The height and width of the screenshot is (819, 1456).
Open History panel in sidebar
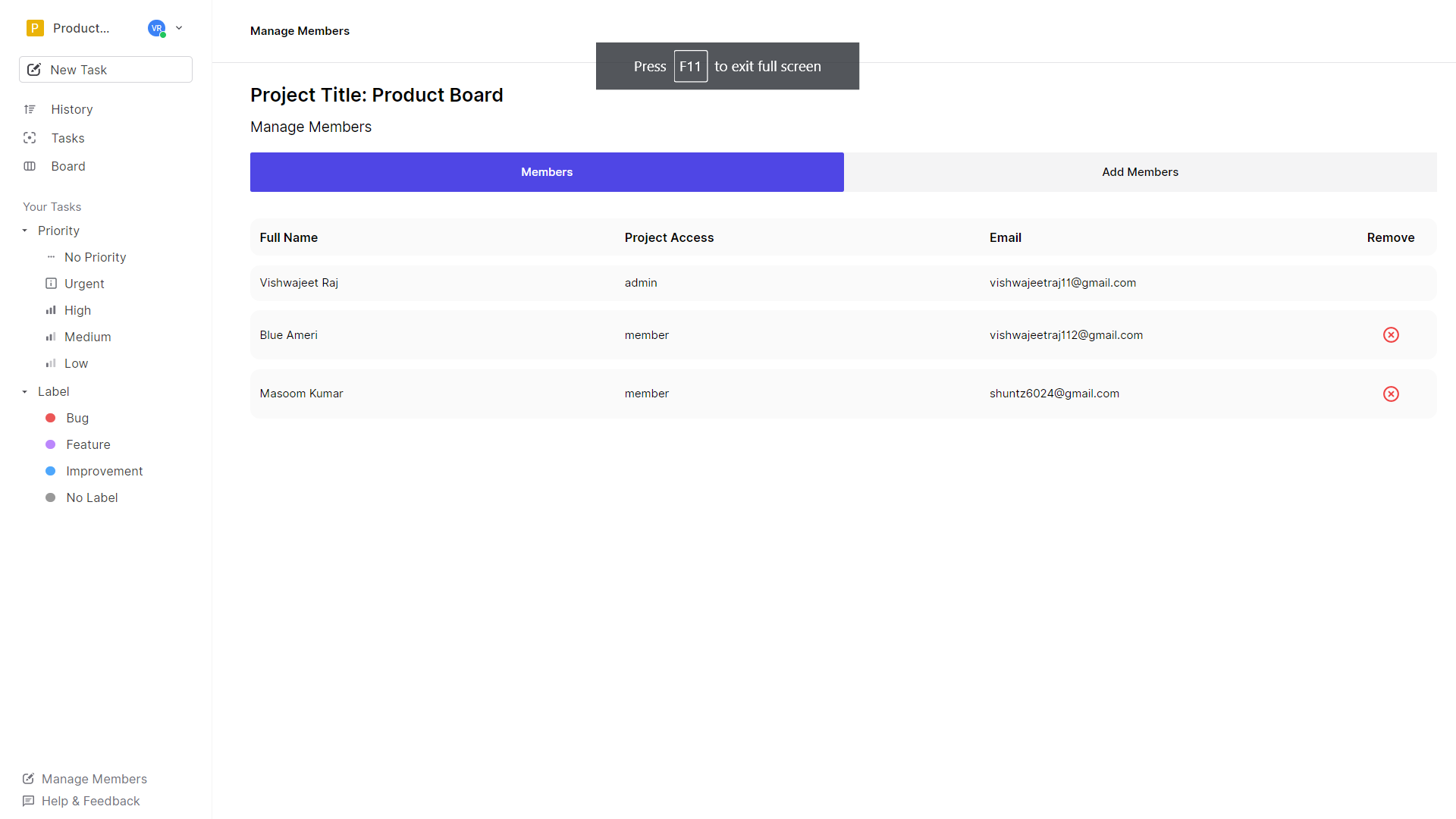(x=72, y=109)
